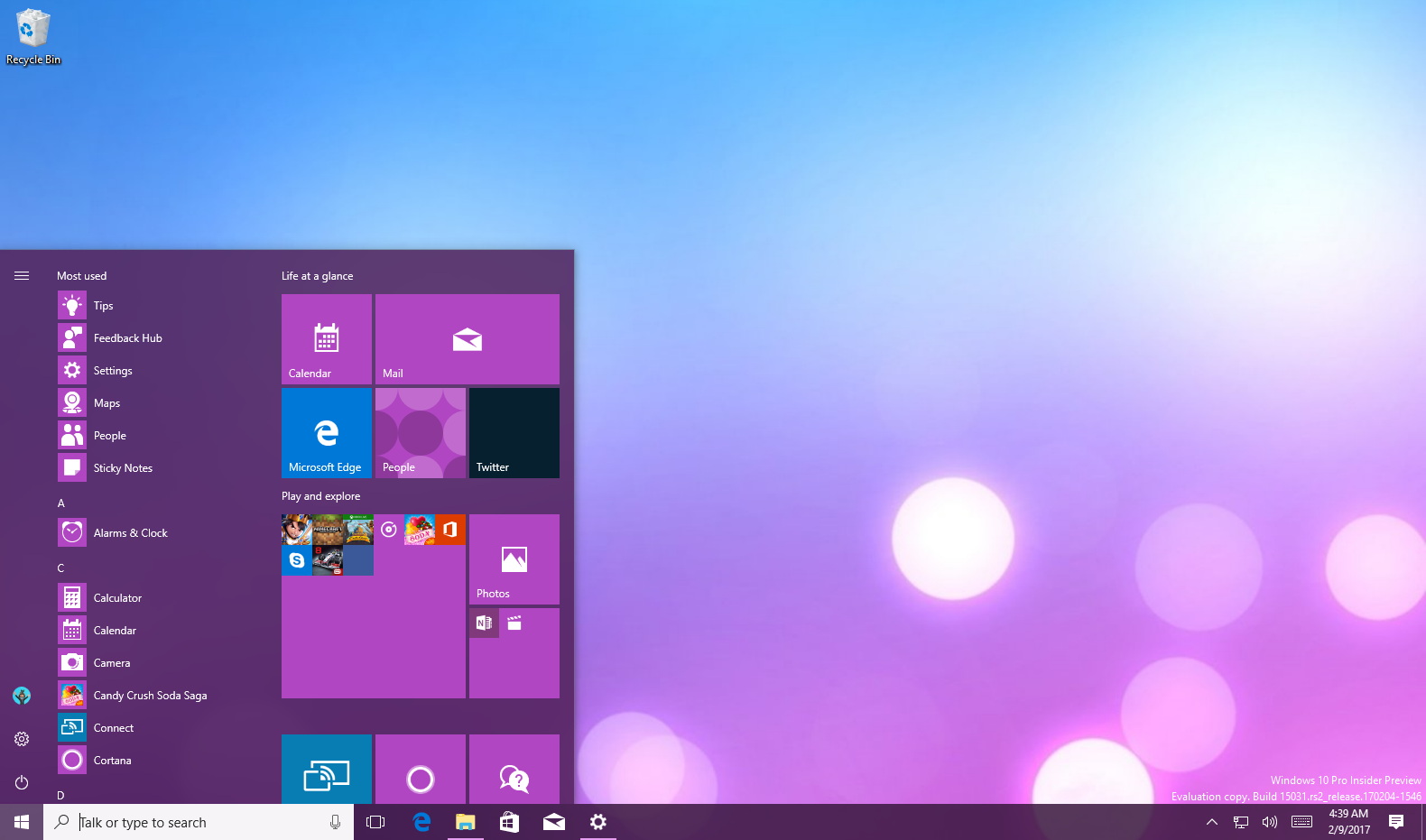Screen dimensions: 1426x840
Task: Open Tips from the Most used list
Action: pyautogui.click(x=162, y=306)
